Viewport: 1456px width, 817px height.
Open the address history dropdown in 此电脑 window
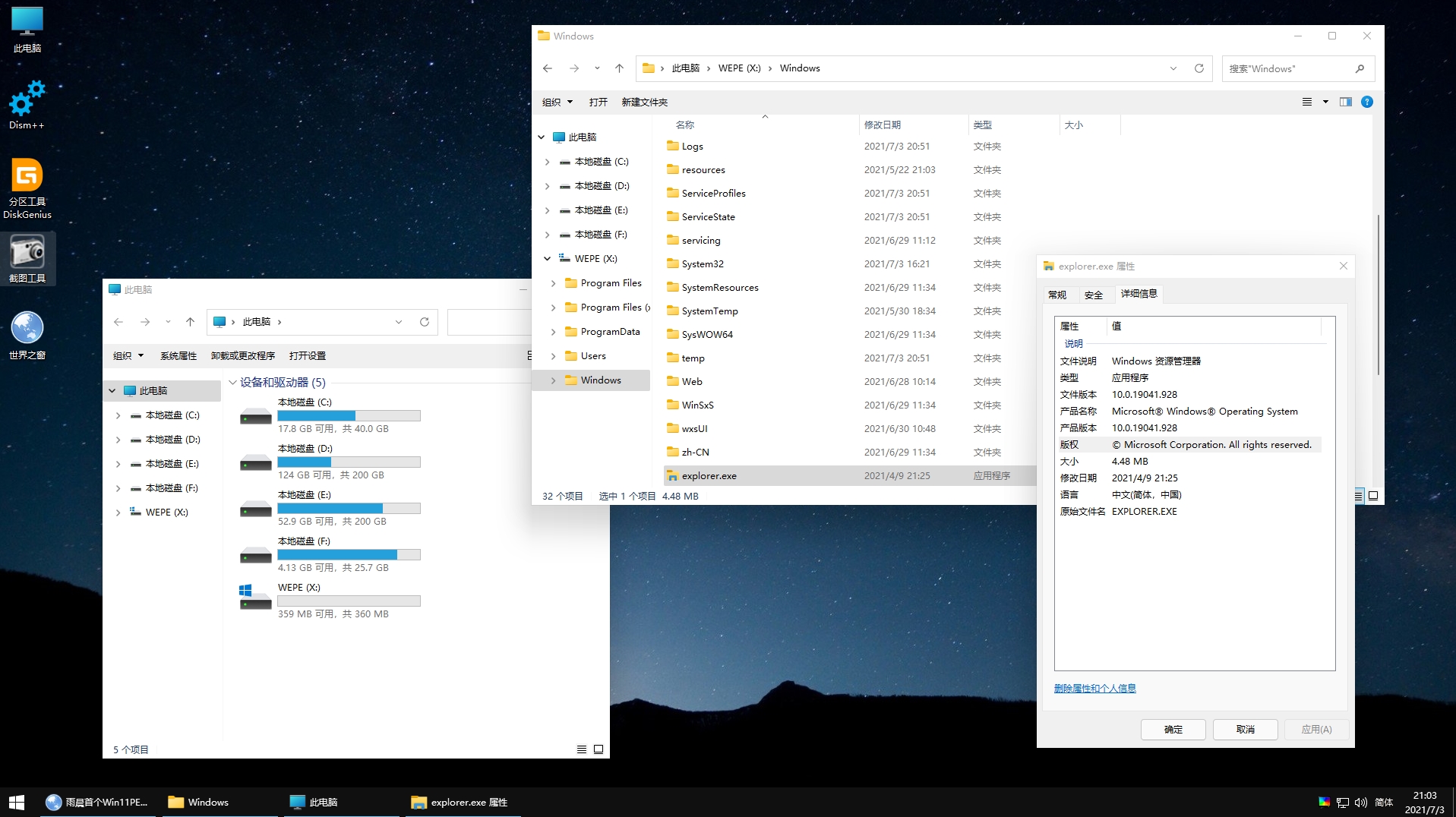399,322
